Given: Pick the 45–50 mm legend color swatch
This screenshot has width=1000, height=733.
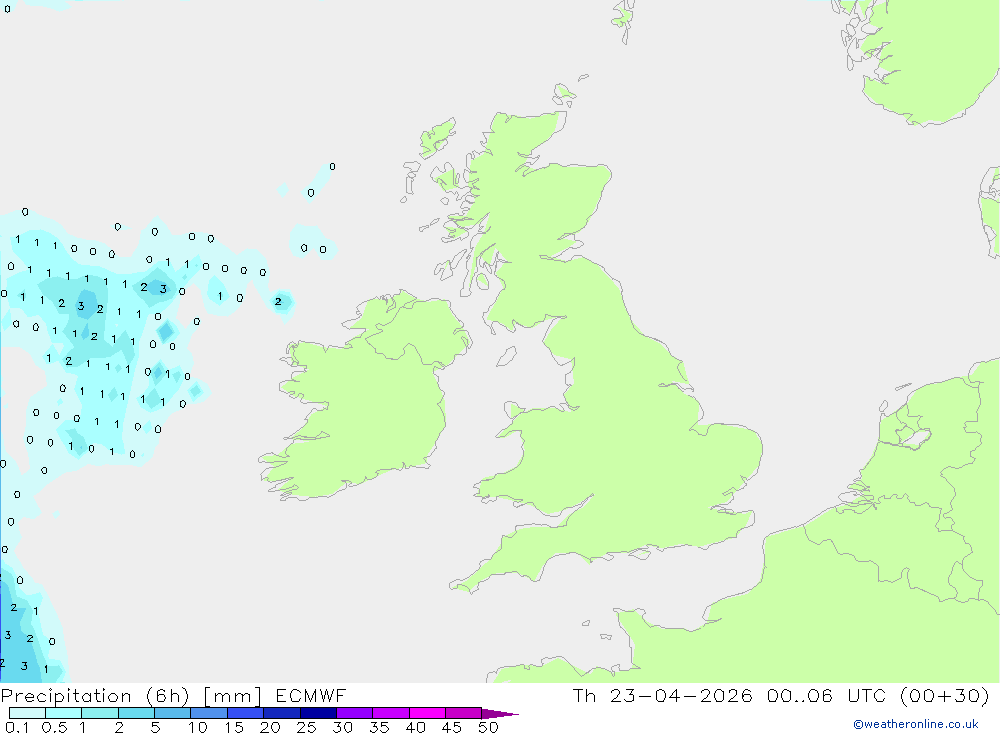Looking at the screenshot, I should 463,713.
